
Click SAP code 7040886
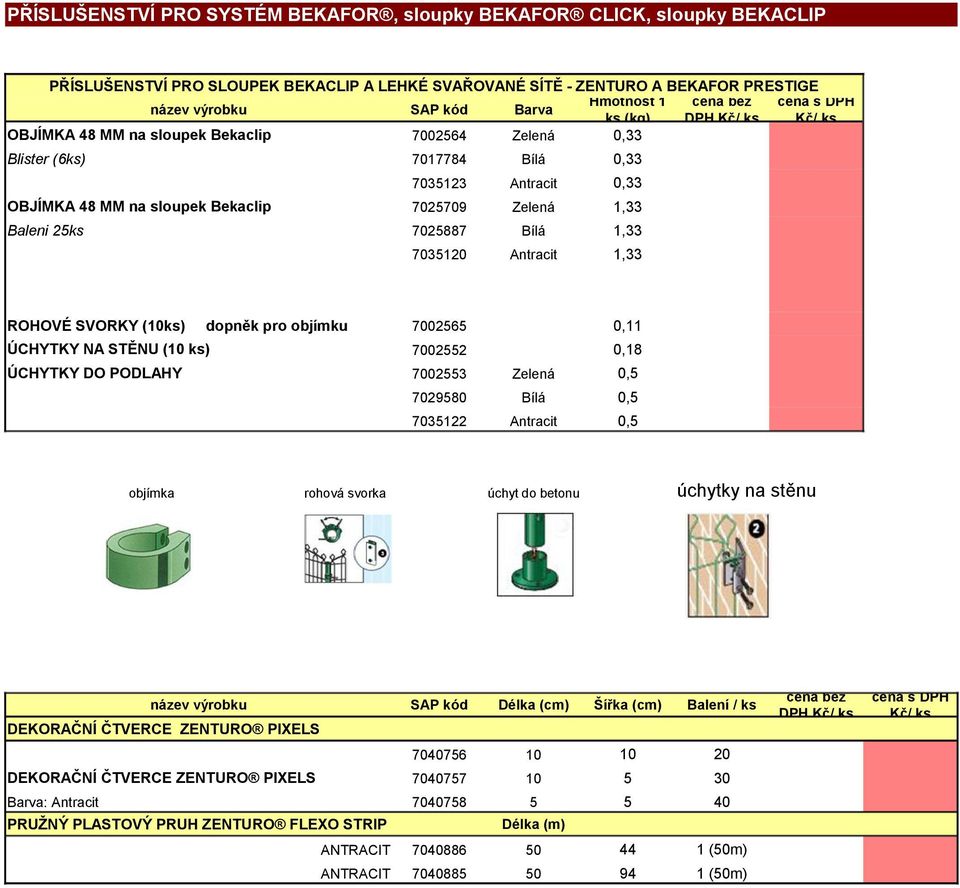[x=439, y=850]
